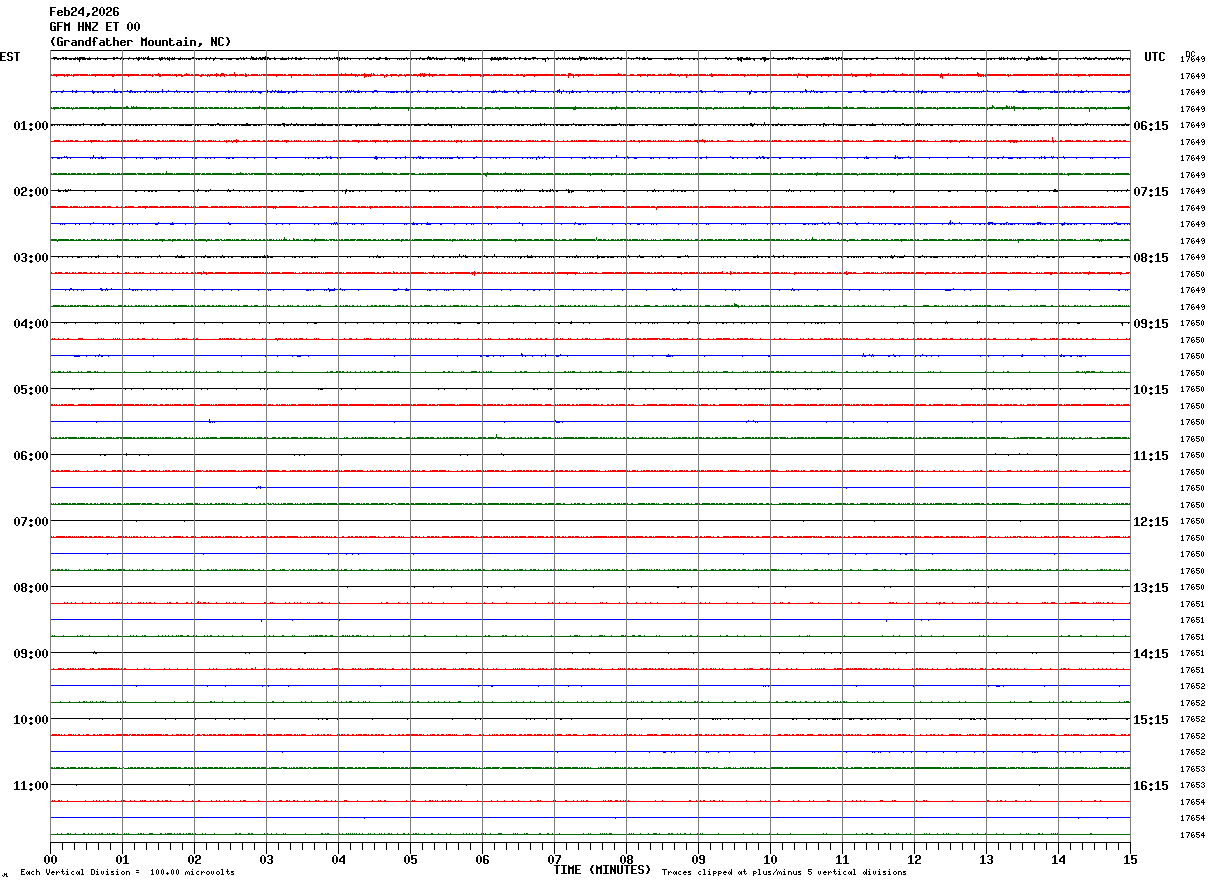The width and height of the screenshot is (1210, 886).
Task: Click the 16:15 UTC time label
Action: [1151, 785]
